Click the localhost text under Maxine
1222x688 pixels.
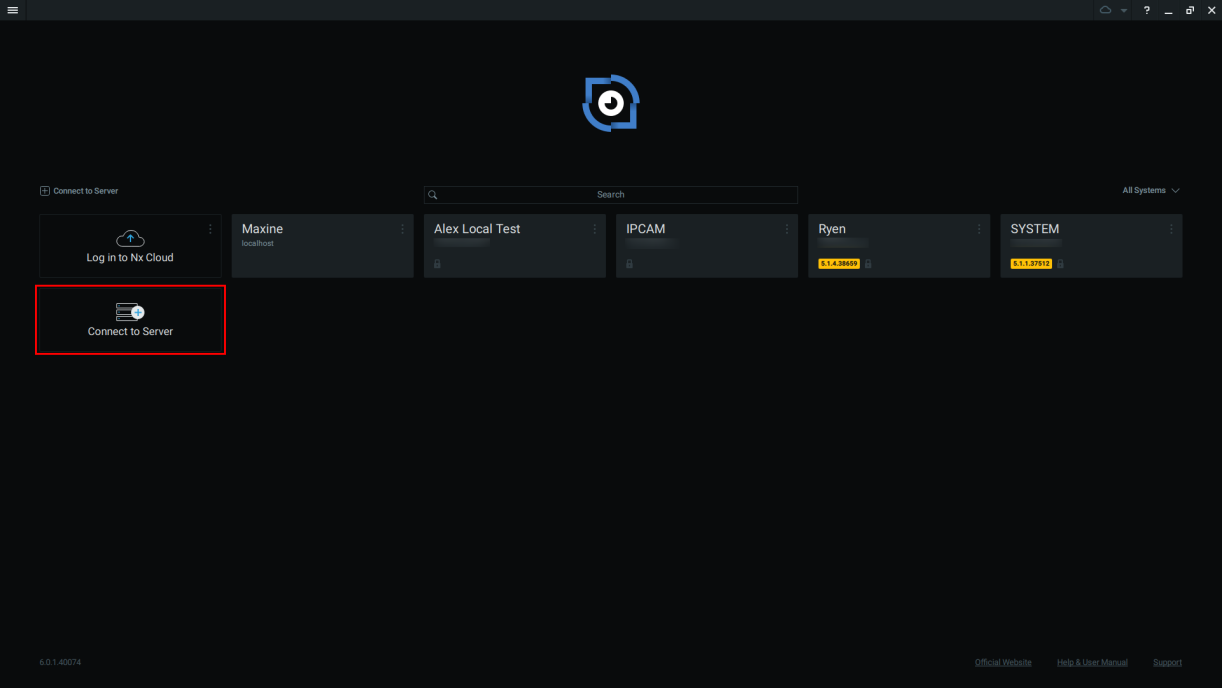258,244
